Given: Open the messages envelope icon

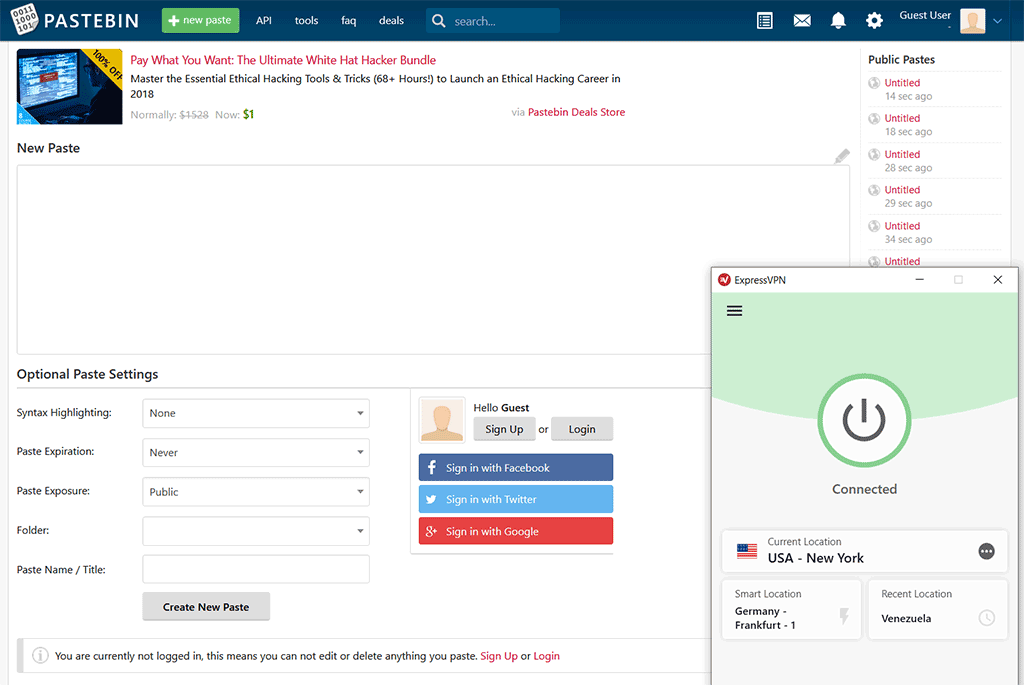Looking at the screenshot, I should (x=802, y=21).
